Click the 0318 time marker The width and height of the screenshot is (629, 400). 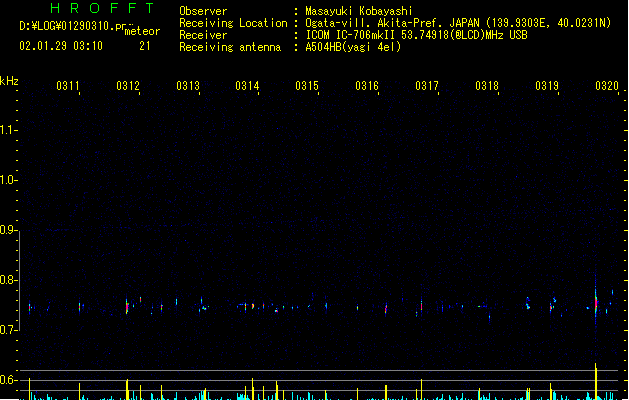(x=487, y=86)
